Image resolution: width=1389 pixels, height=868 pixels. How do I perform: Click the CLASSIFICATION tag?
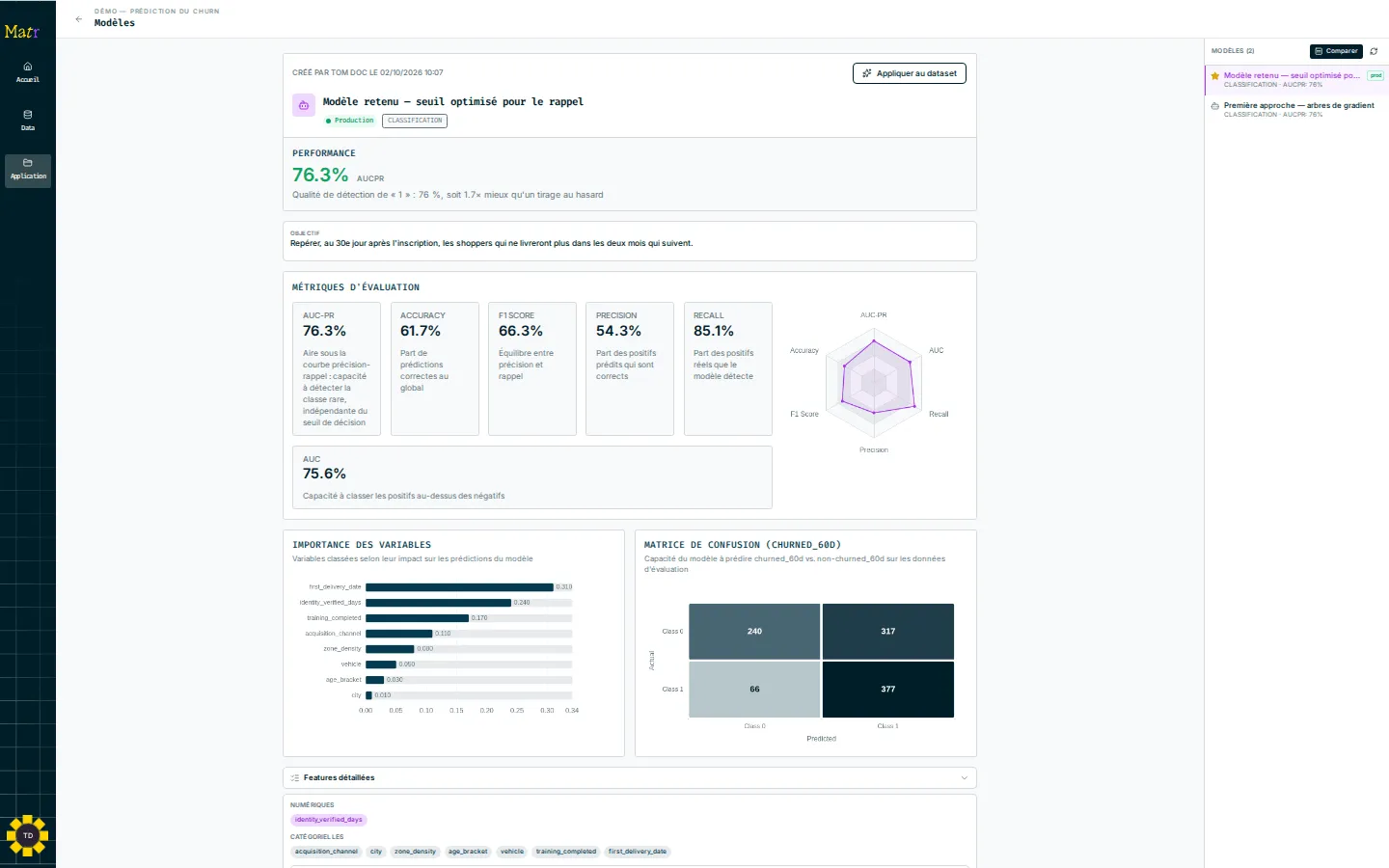pyautogui.click(x=415, y=121)
